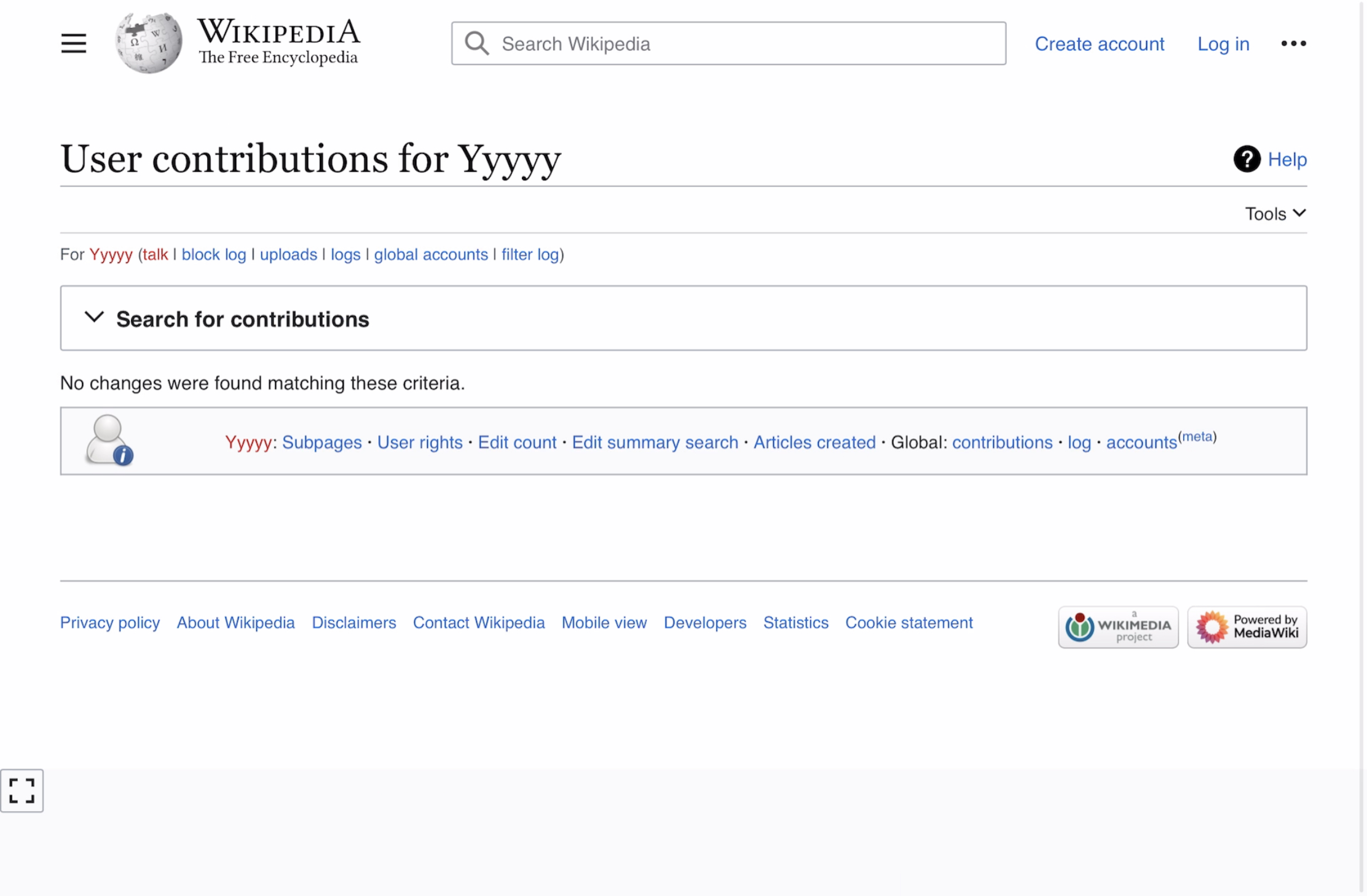Viewport: 1367px width, 896px height.
Task: Click the Help question mark icon
Action: (x=1247, y=159)
